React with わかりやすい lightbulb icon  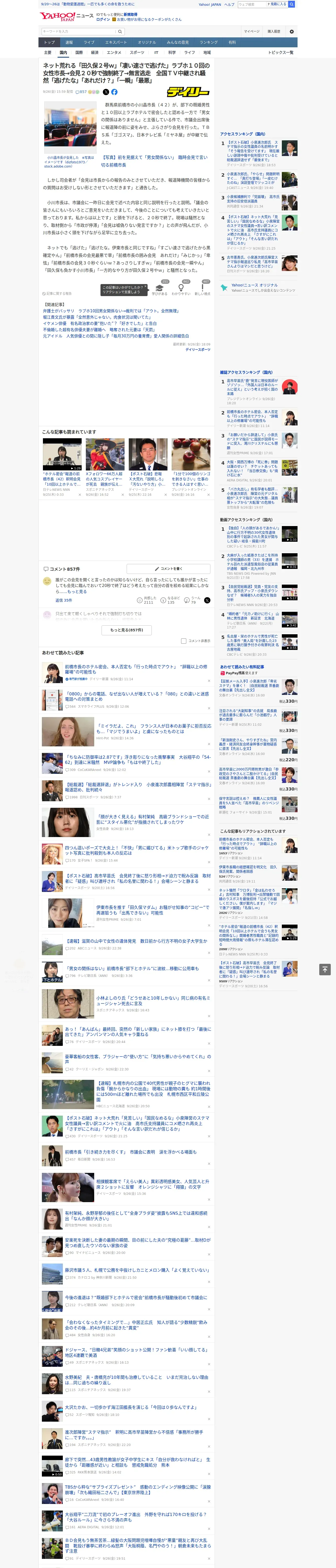(181, 288)
